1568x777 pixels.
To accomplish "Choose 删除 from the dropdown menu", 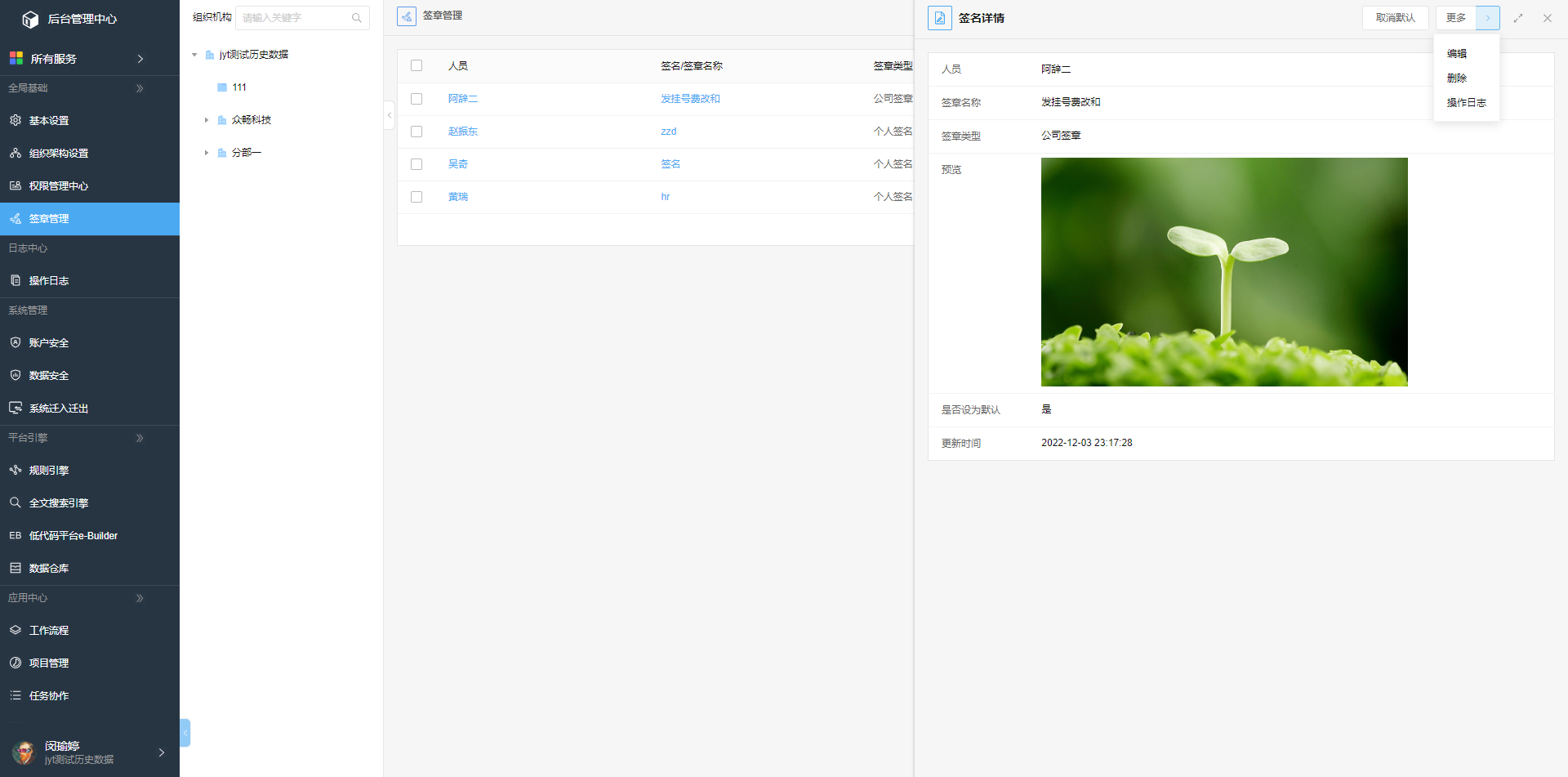I will pyautogui.click(x=1457, y=78).
